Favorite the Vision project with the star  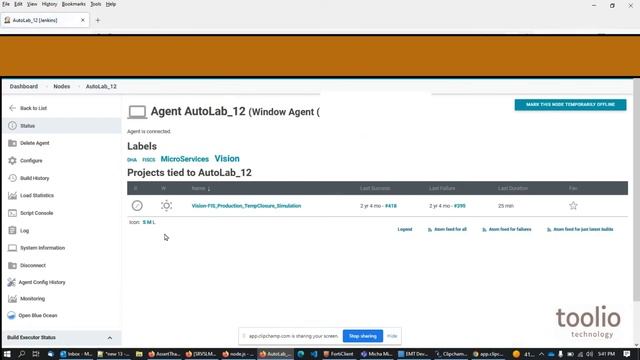click(x=573, y=206)
